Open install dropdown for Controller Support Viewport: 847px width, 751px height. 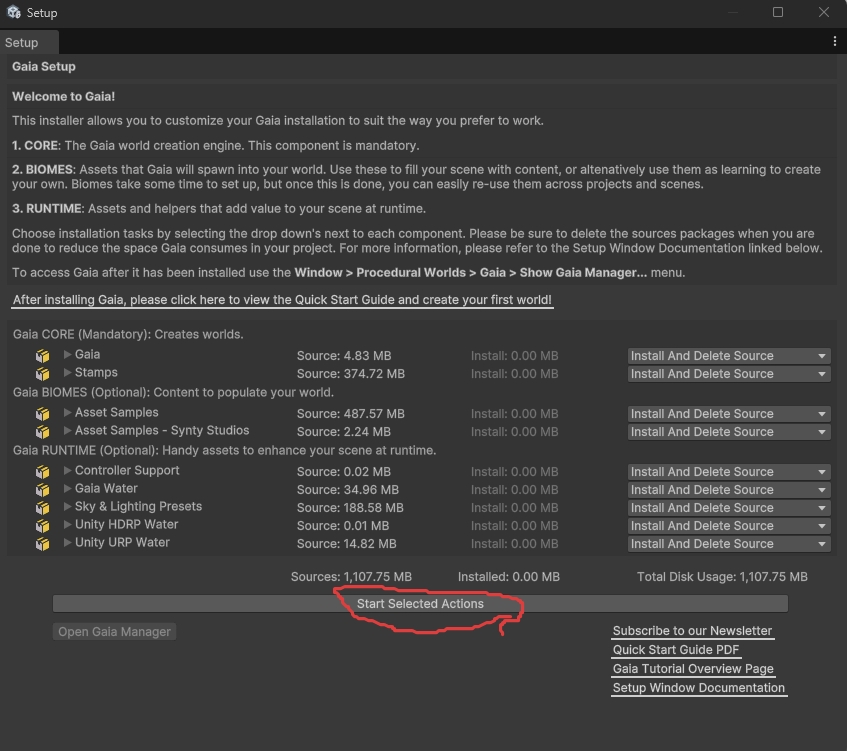click(x=729, y=472)
